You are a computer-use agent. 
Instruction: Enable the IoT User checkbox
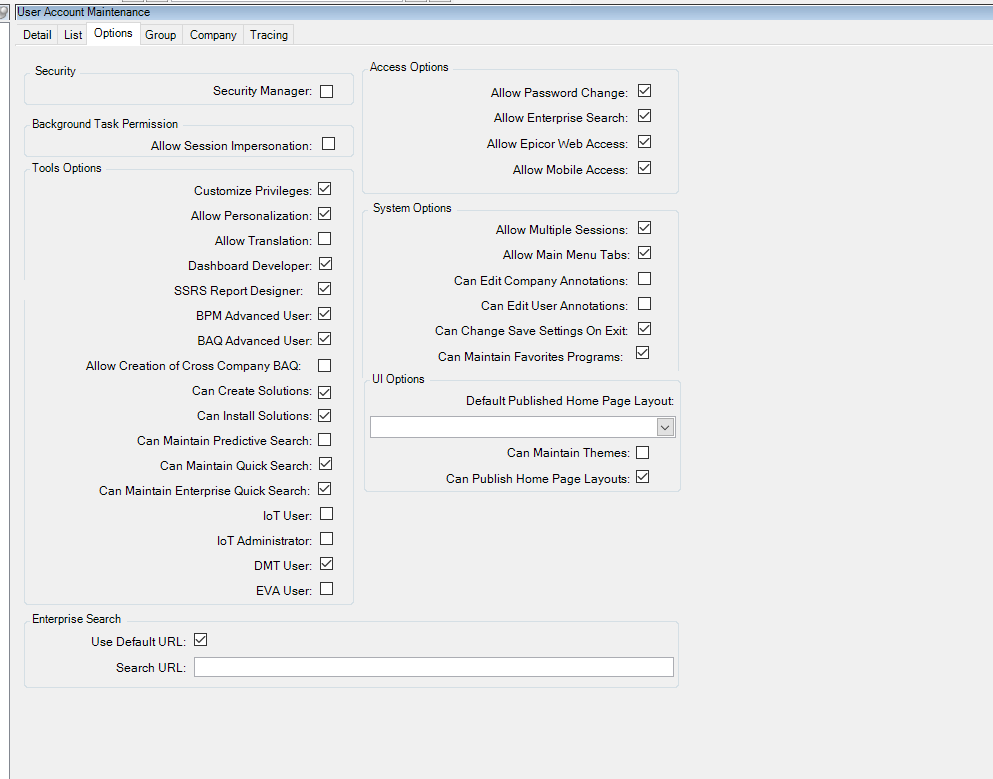(327, 514)
